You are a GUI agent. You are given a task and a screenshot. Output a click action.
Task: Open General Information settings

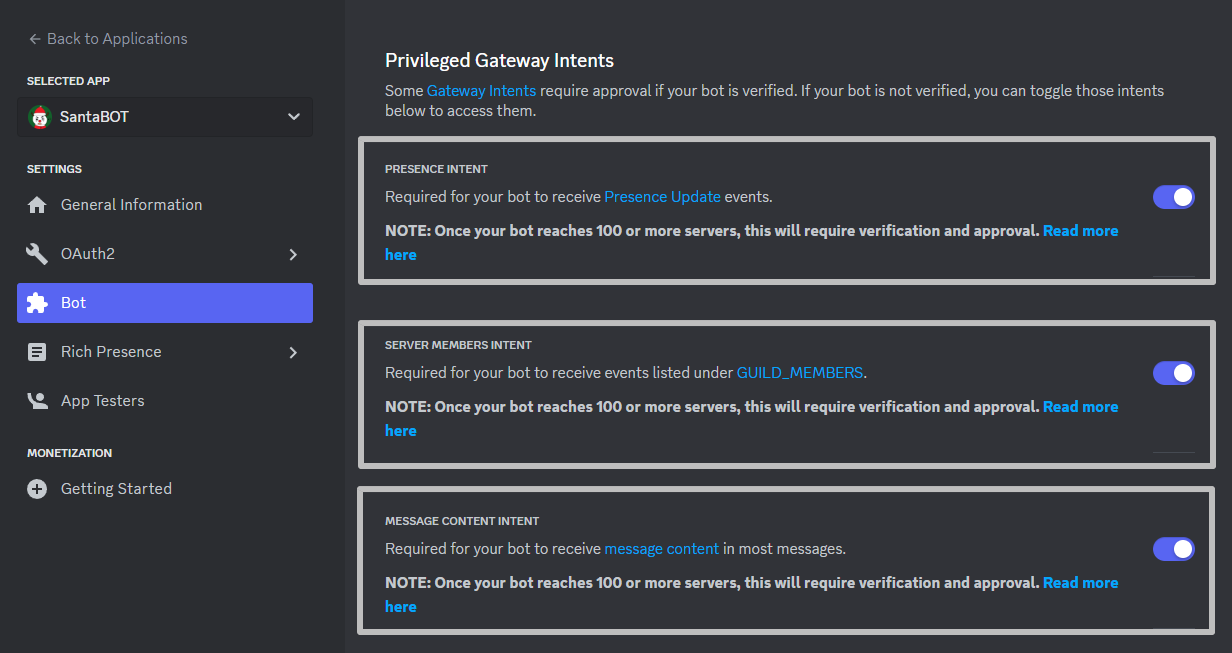pyautogui.click(x=165, y=205)
